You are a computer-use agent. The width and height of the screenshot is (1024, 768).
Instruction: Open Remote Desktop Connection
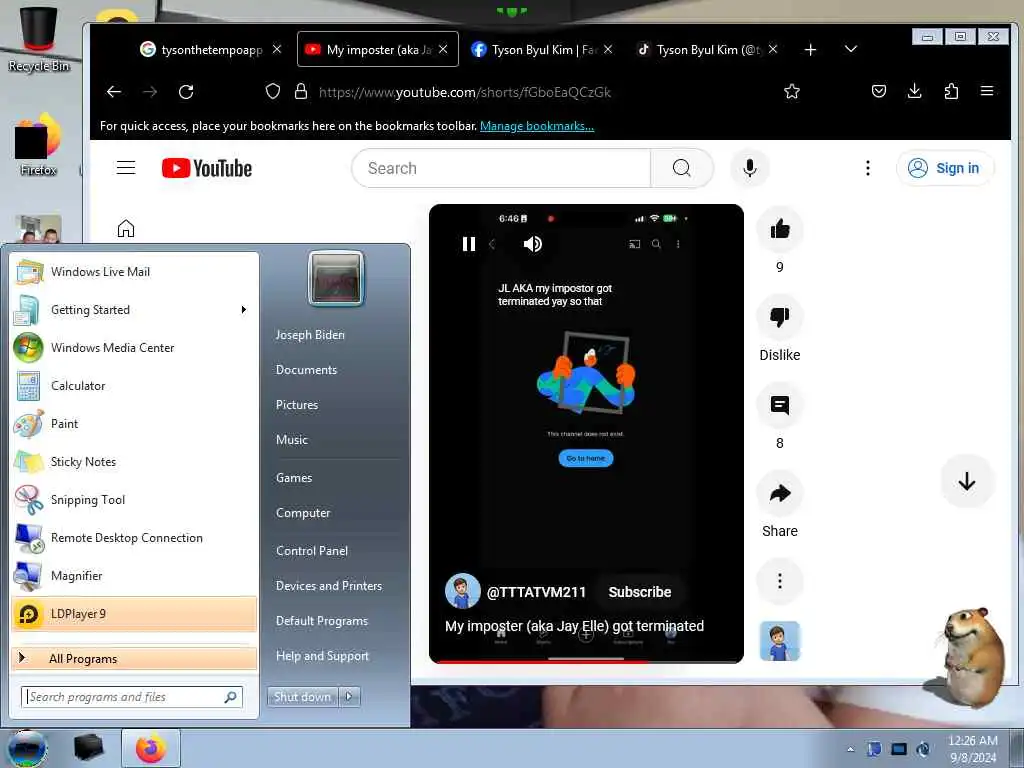(x=134, y=537)
